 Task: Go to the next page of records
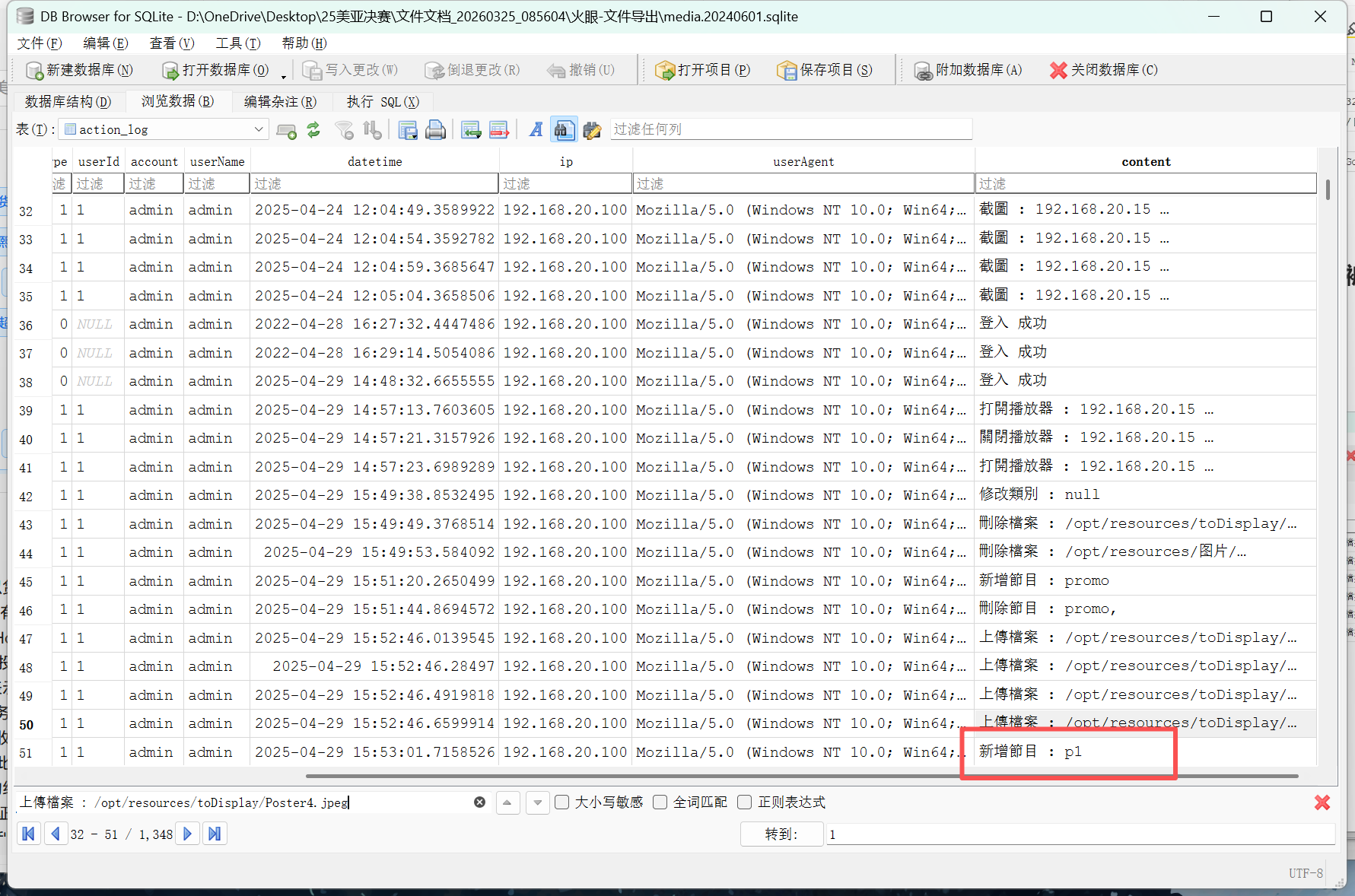tap(187, 834)
